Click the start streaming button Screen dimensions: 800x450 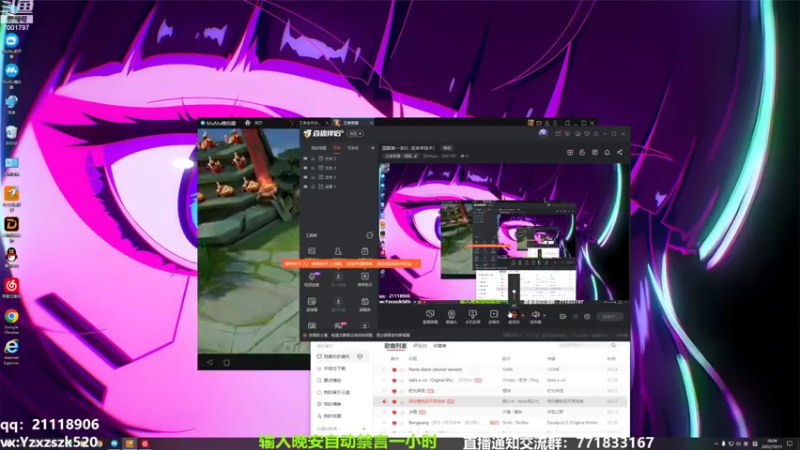[x=610, y=316]
